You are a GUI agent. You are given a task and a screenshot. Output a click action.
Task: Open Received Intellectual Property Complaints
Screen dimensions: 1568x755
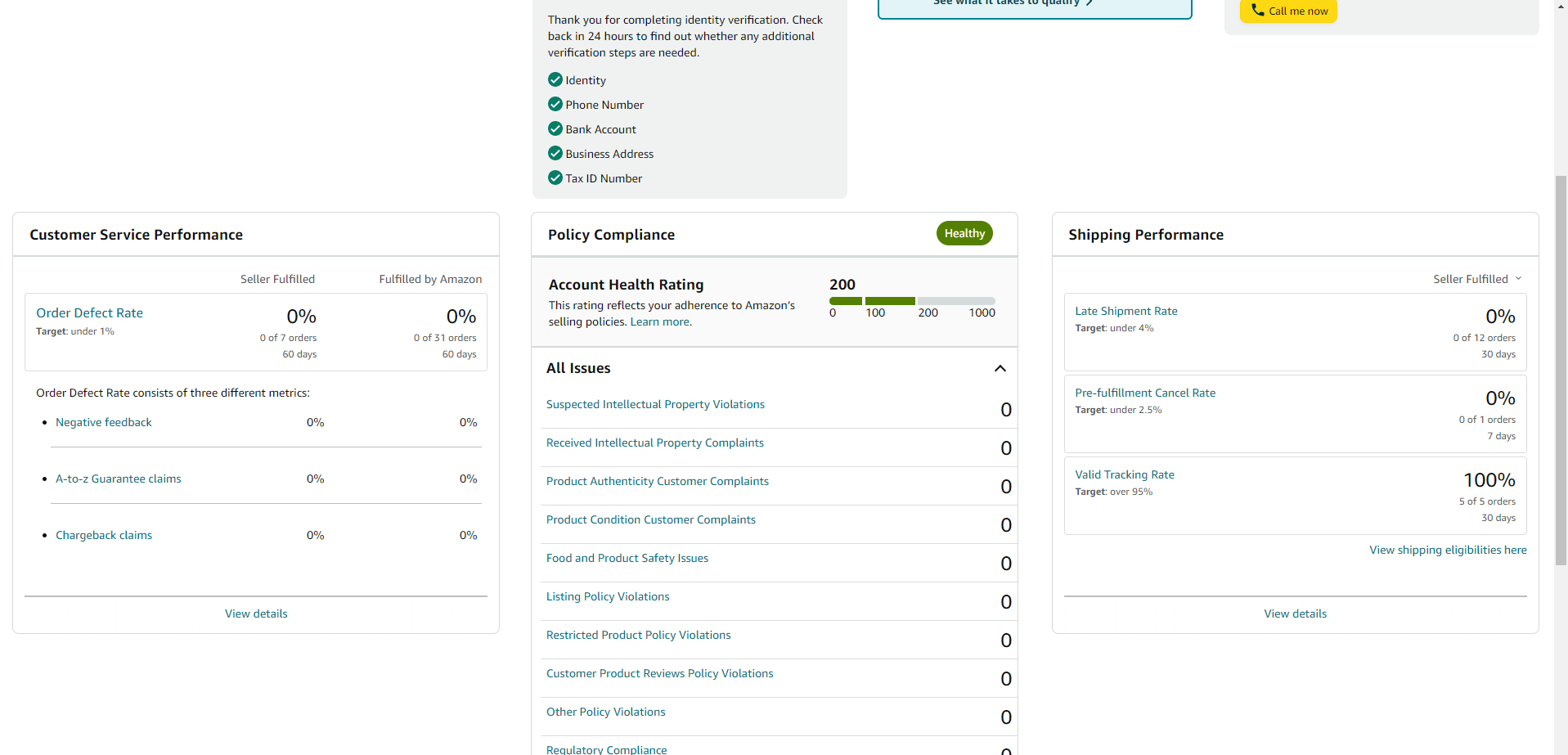pos(655,443)
